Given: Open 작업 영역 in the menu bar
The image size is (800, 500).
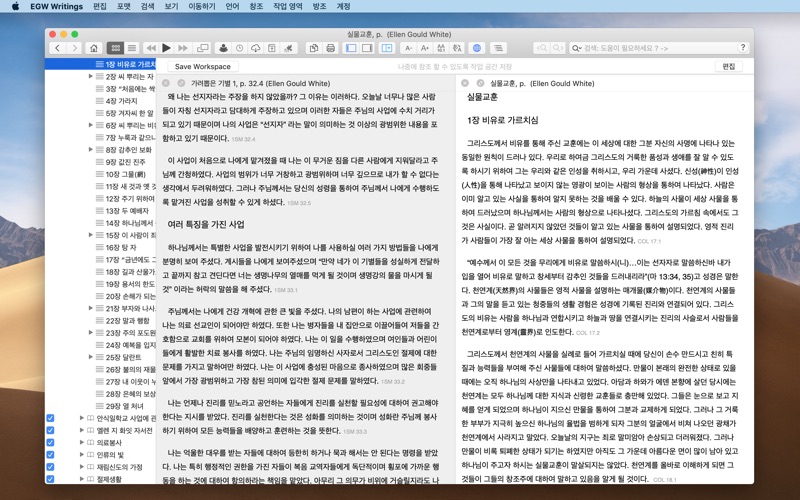Looking at the screenshot, I should [288, 6].
